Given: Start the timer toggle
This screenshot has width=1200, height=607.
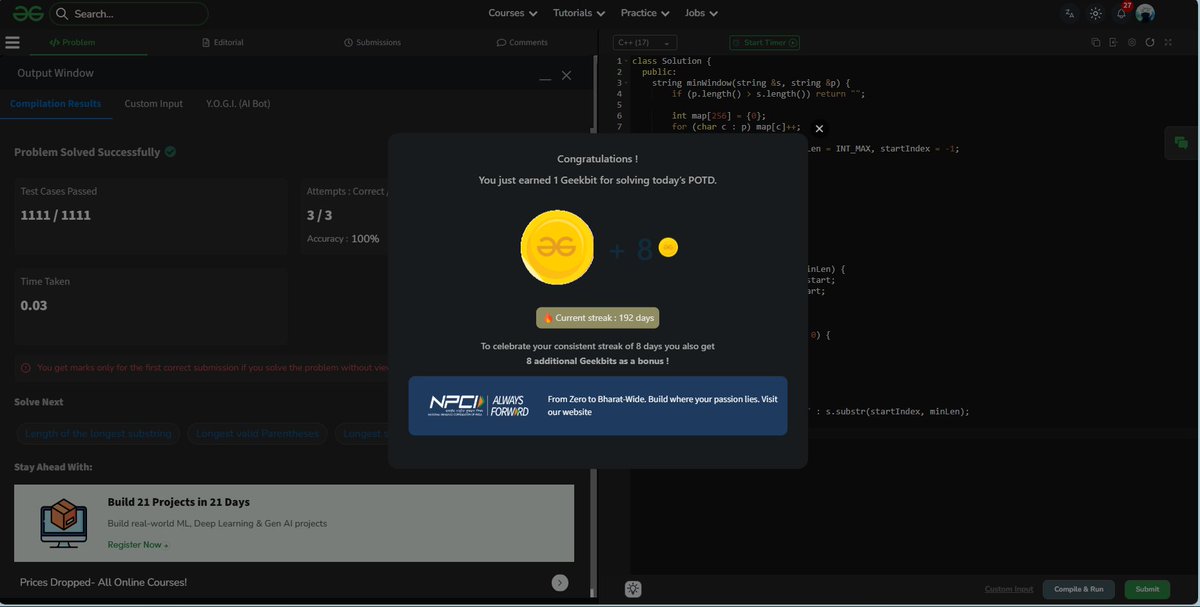Looking at the screenshot, I should click(765, 43).
